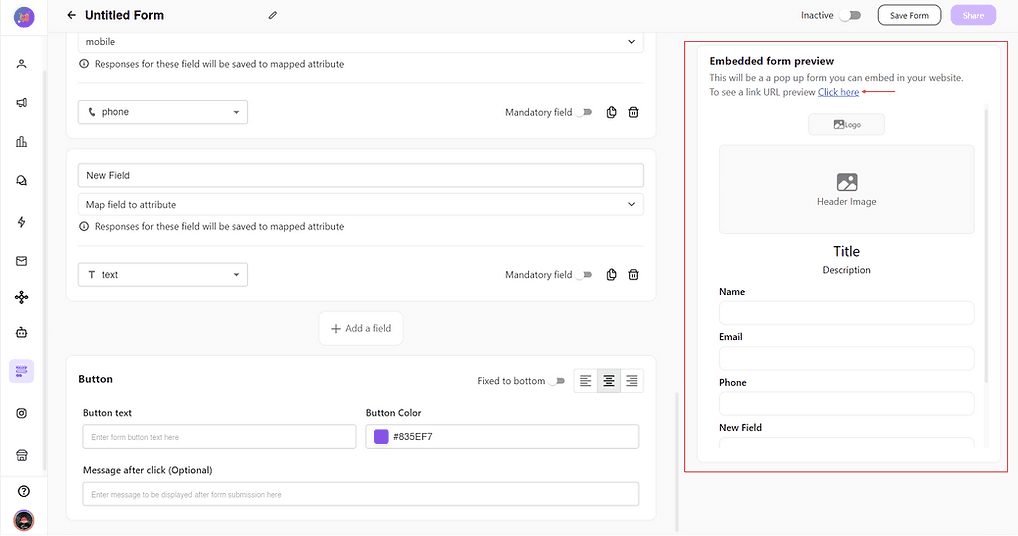This screenshot has height=536, width=1018.
Task: Click the Save Form button
Action: click(x=909, y=15)
